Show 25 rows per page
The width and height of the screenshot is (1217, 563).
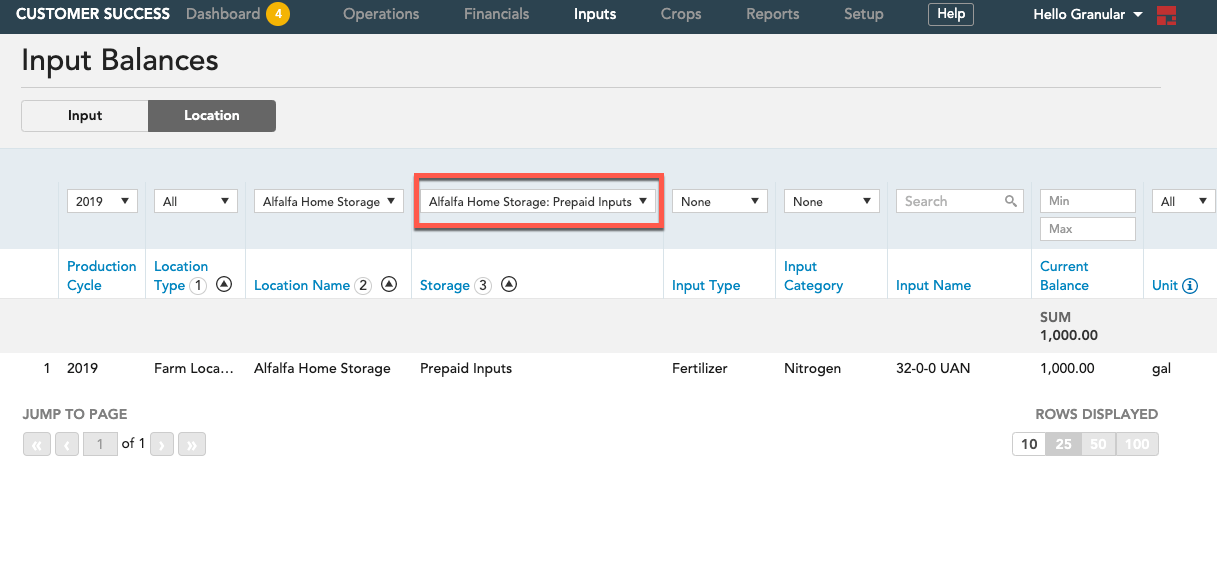click(1064, 444)
